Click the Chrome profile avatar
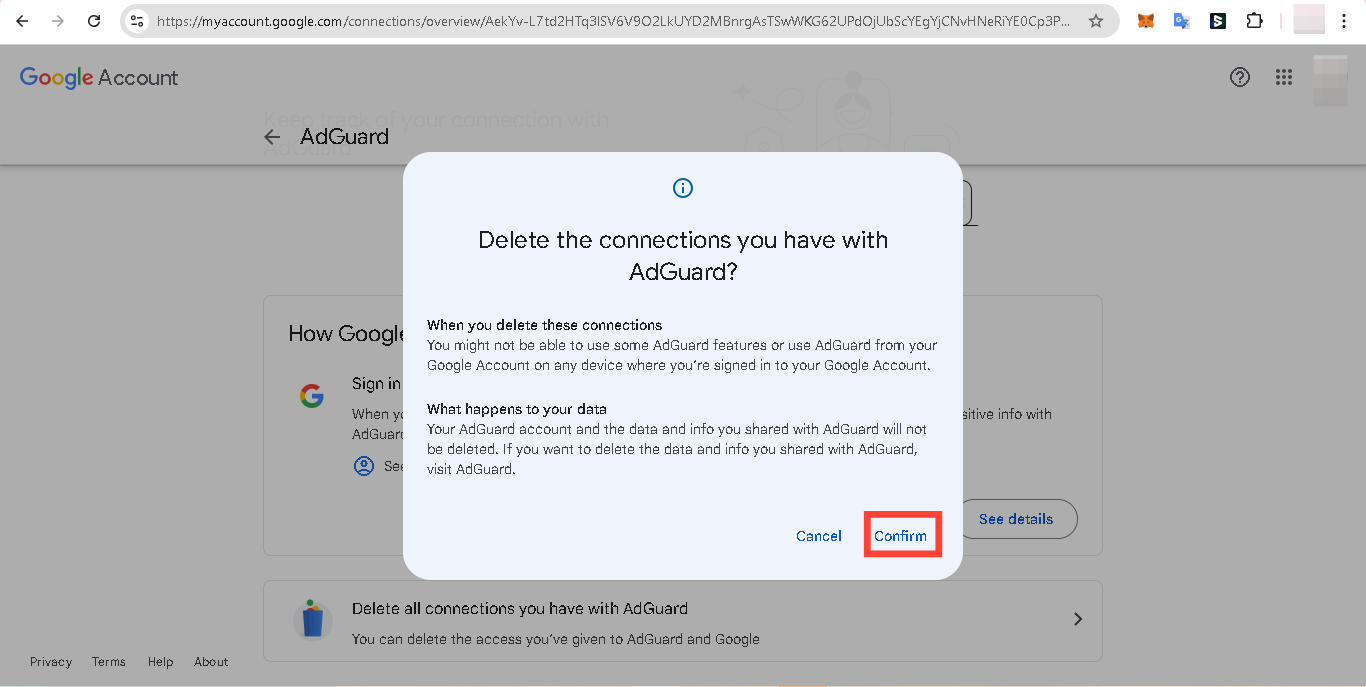This screenshot has height=687, width=1366. [1308, 20]
